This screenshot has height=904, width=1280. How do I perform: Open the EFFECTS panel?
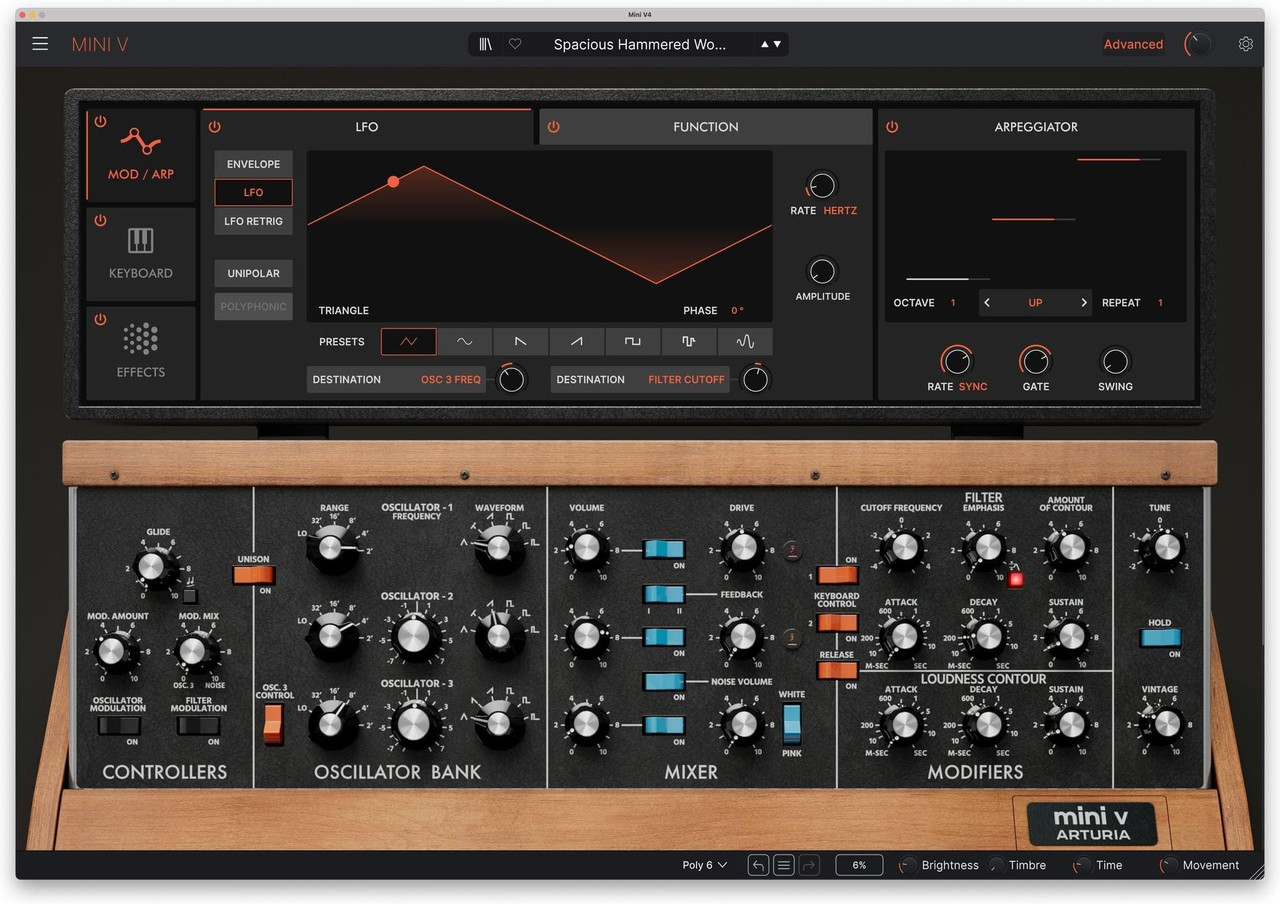tap(141, 353)
